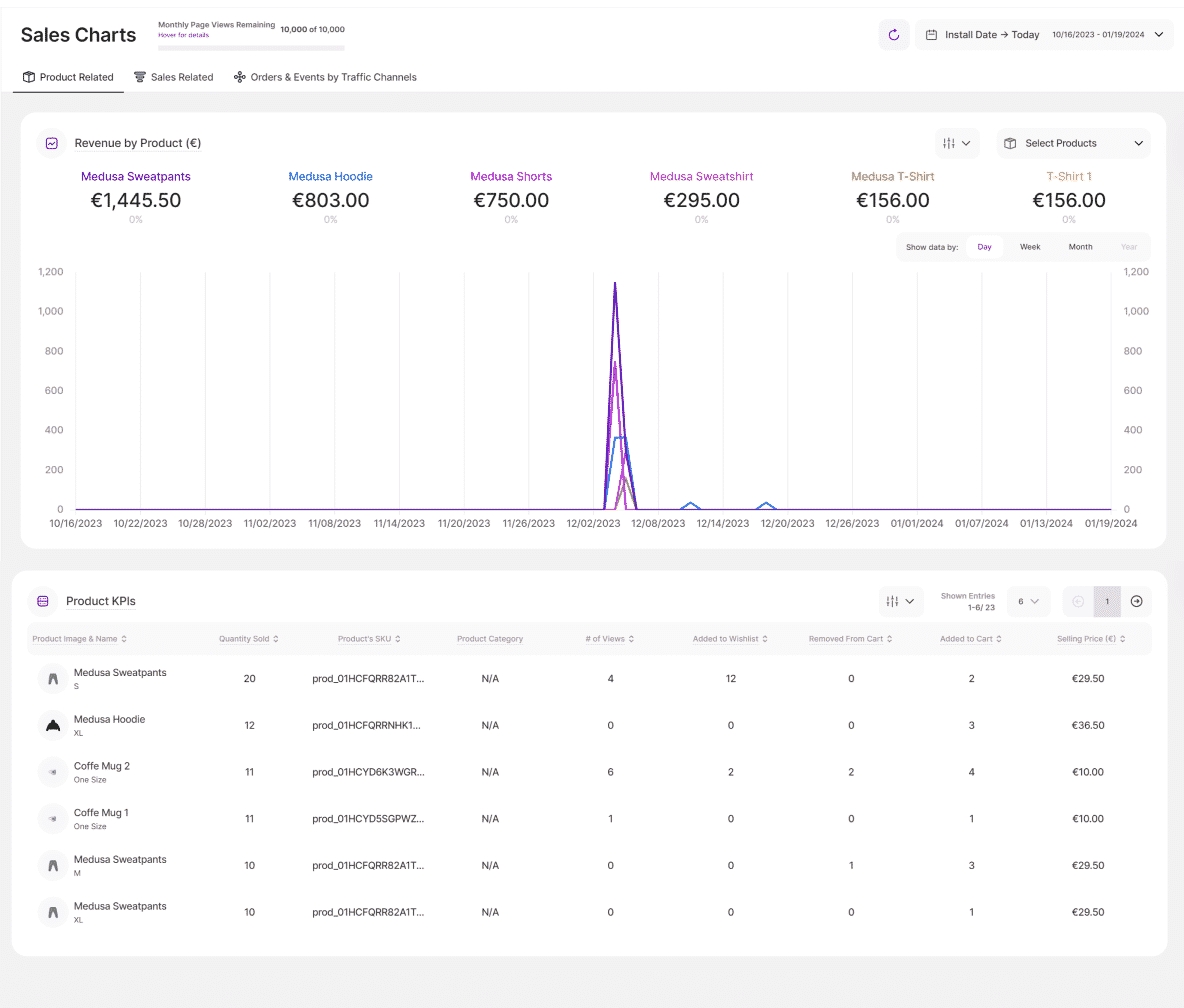Open the entries per page dropdown

(1028, 601)
